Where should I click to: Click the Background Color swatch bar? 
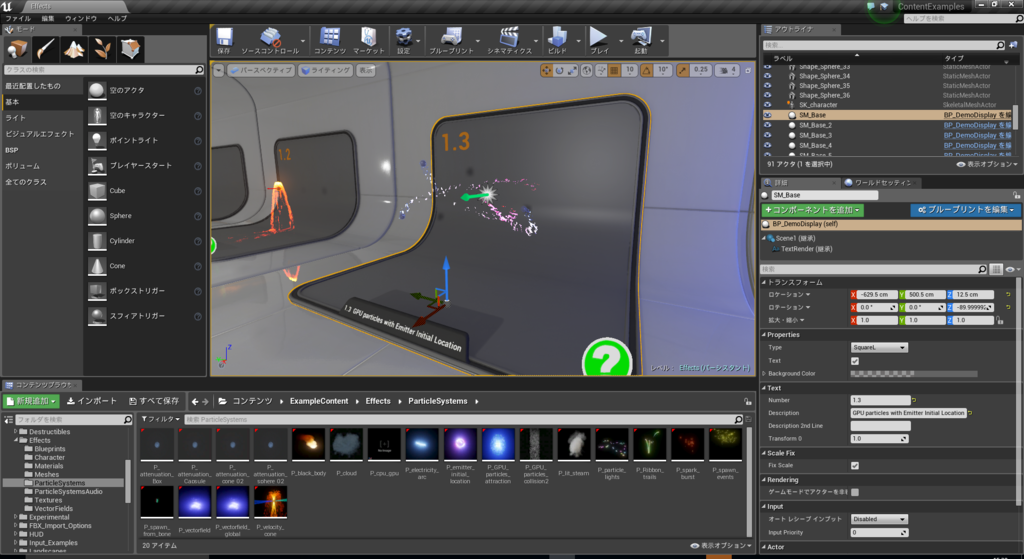914,374
